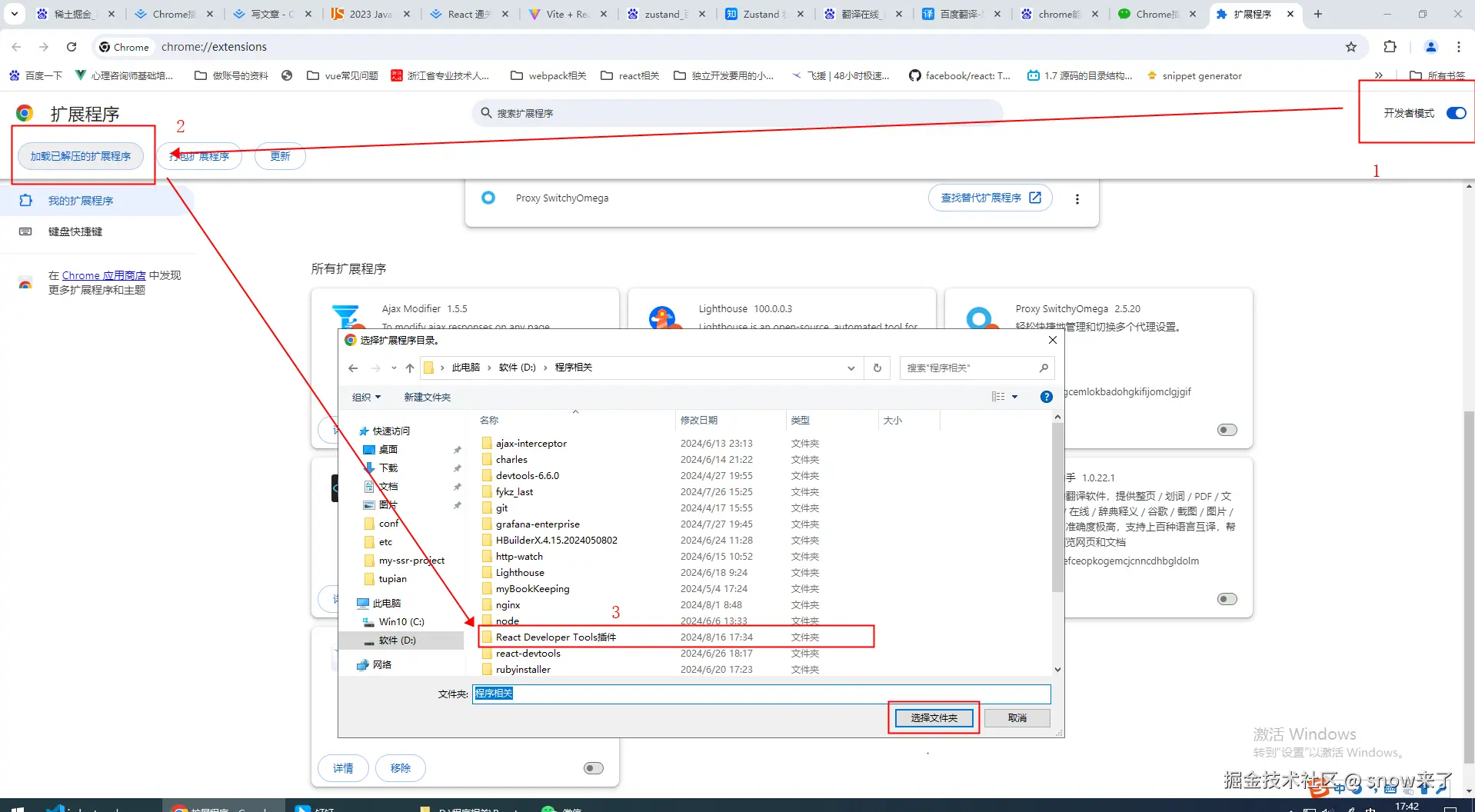1475x812 pixels.
Task: Click the folder icon beside nginx
Action: (487, 605)
